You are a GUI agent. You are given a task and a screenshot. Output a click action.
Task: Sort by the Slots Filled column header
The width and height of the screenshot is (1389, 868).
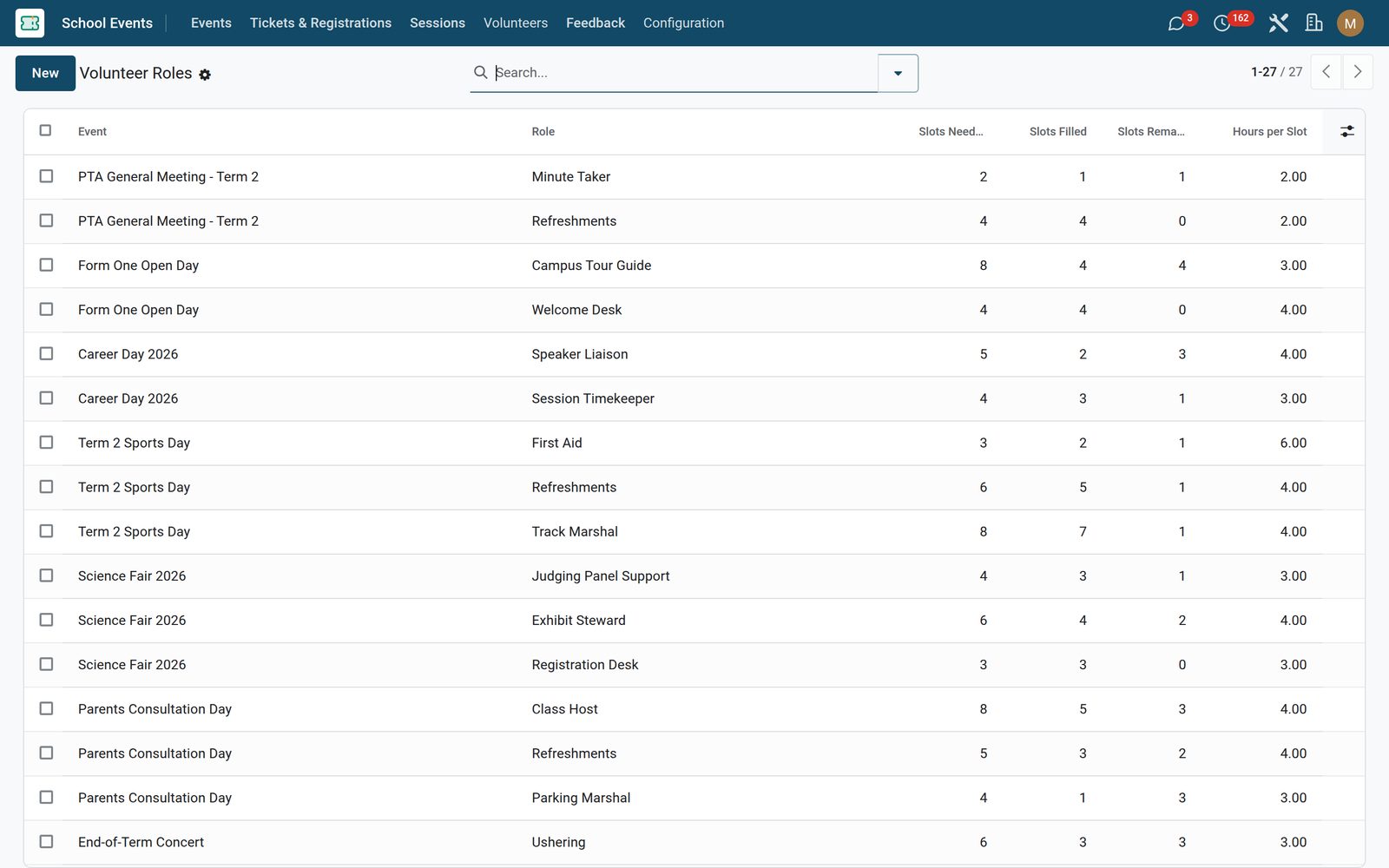pyautogui.click(x=1057, y=131)
